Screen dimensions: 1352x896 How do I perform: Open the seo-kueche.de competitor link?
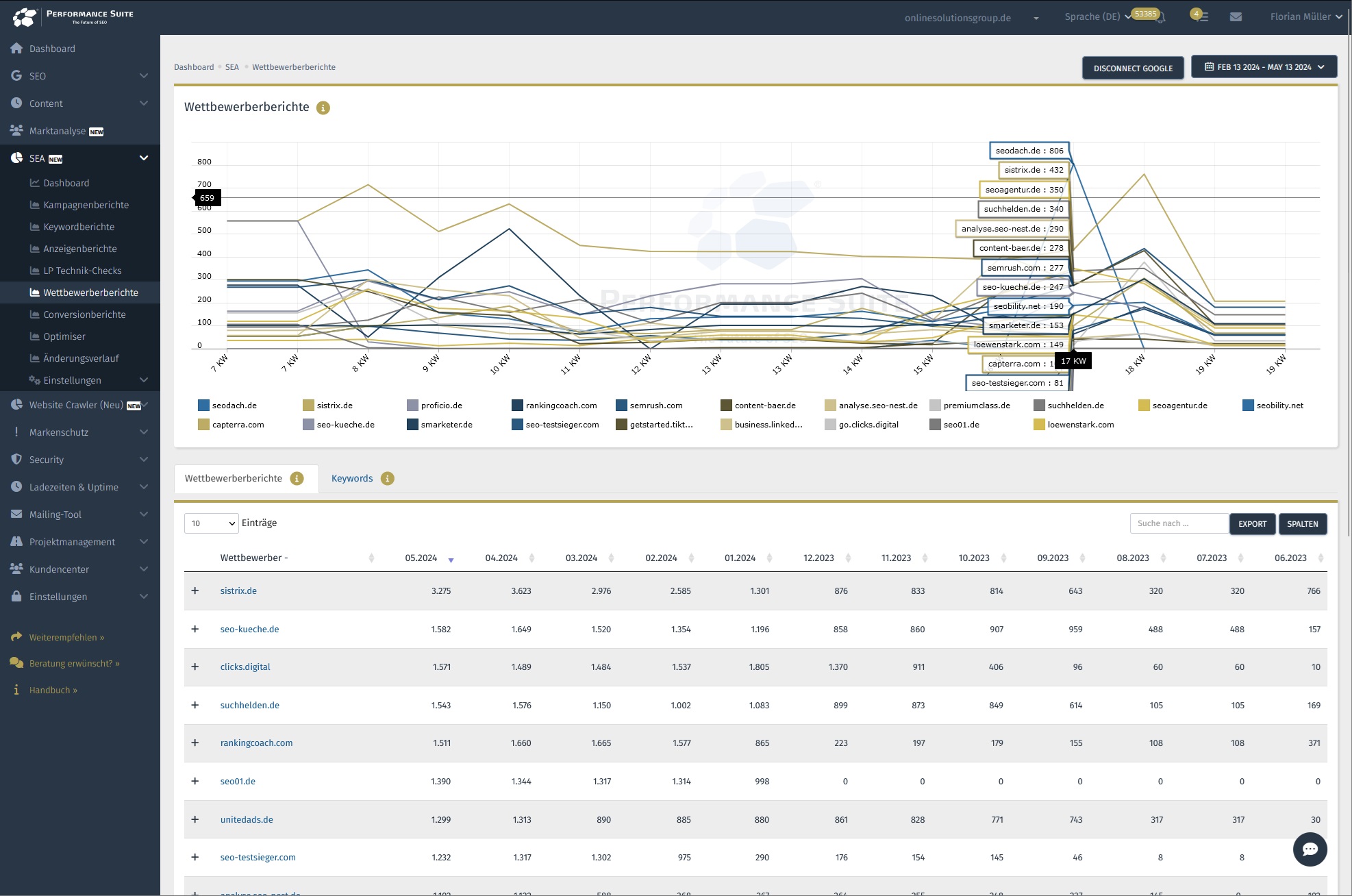click(x=249, y=629)
